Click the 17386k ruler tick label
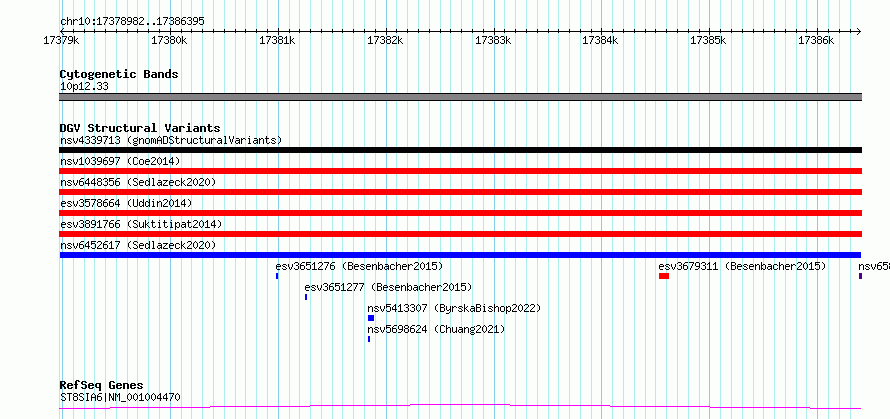The height and width of the screenshot is (419, 890). click(816, 41)
